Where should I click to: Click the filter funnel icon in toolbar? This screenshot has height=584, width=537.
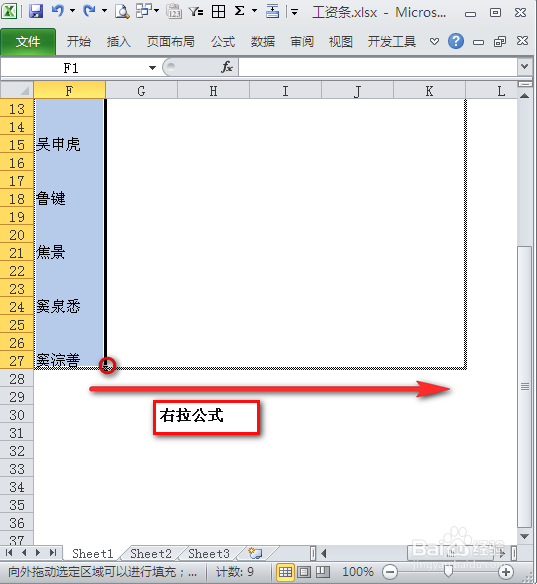click(196, 12)
